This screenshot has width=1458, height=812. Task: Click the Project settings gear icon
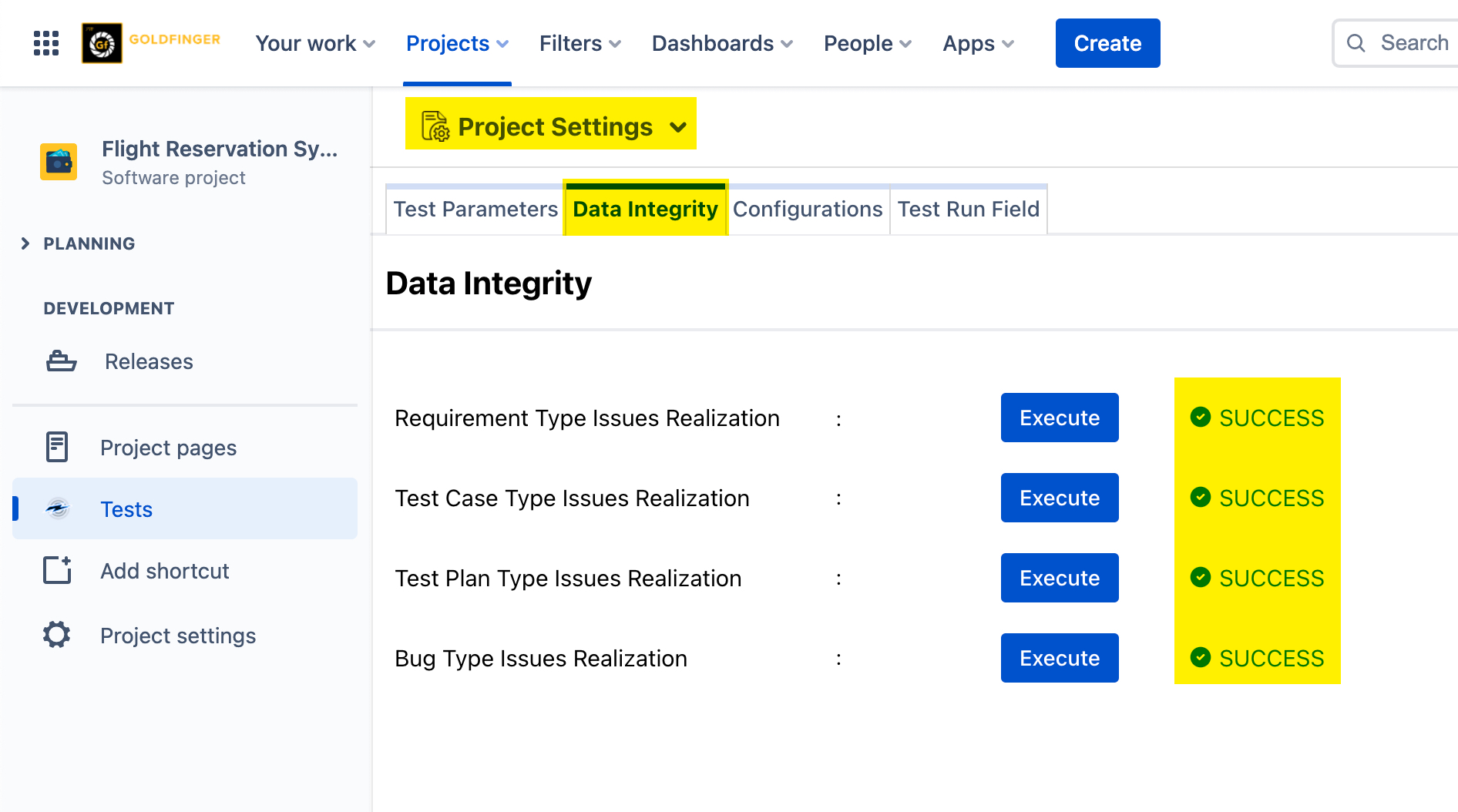click(x=57, y=636)
